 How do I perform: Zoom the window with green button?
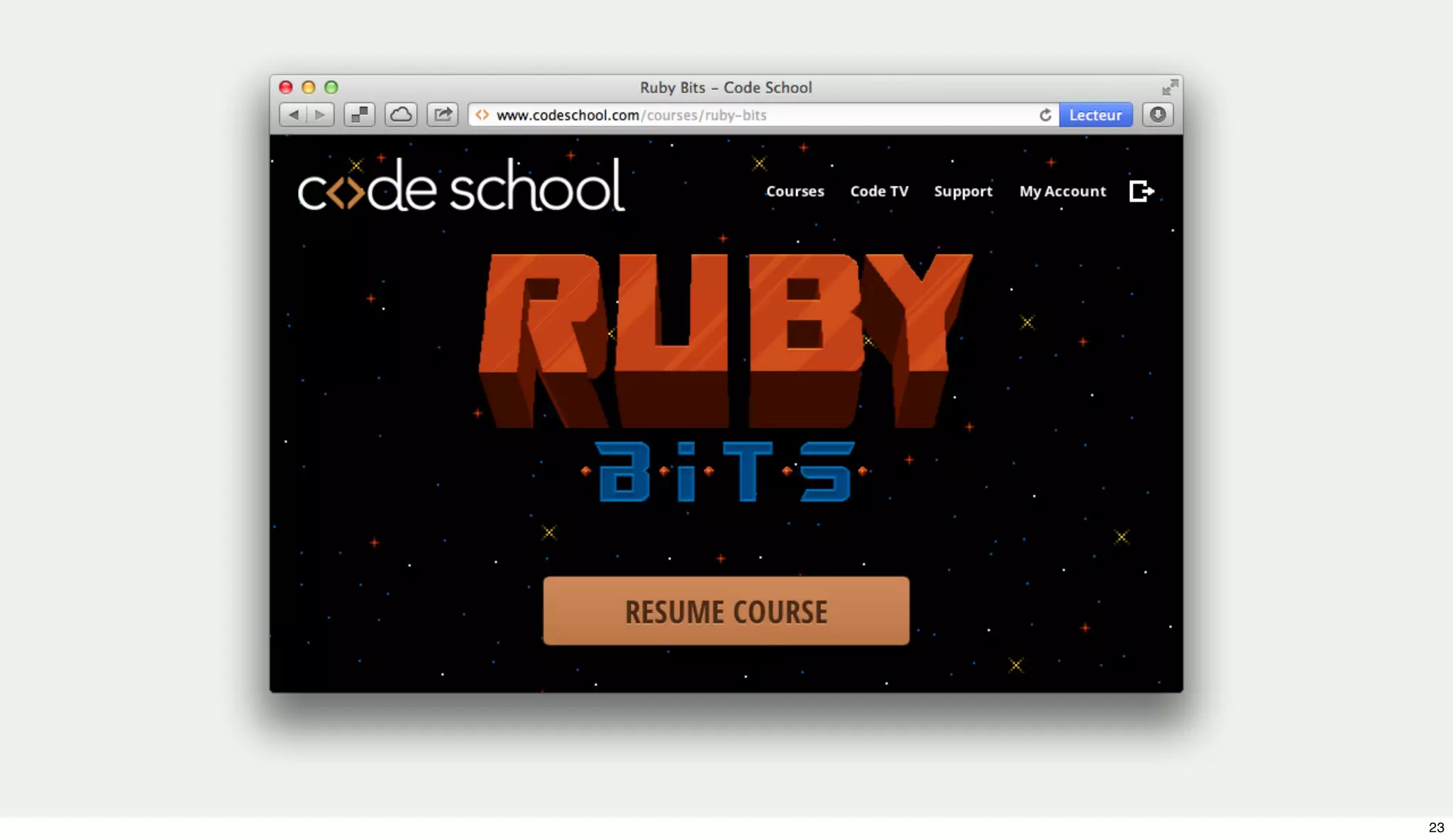point(331,87)
